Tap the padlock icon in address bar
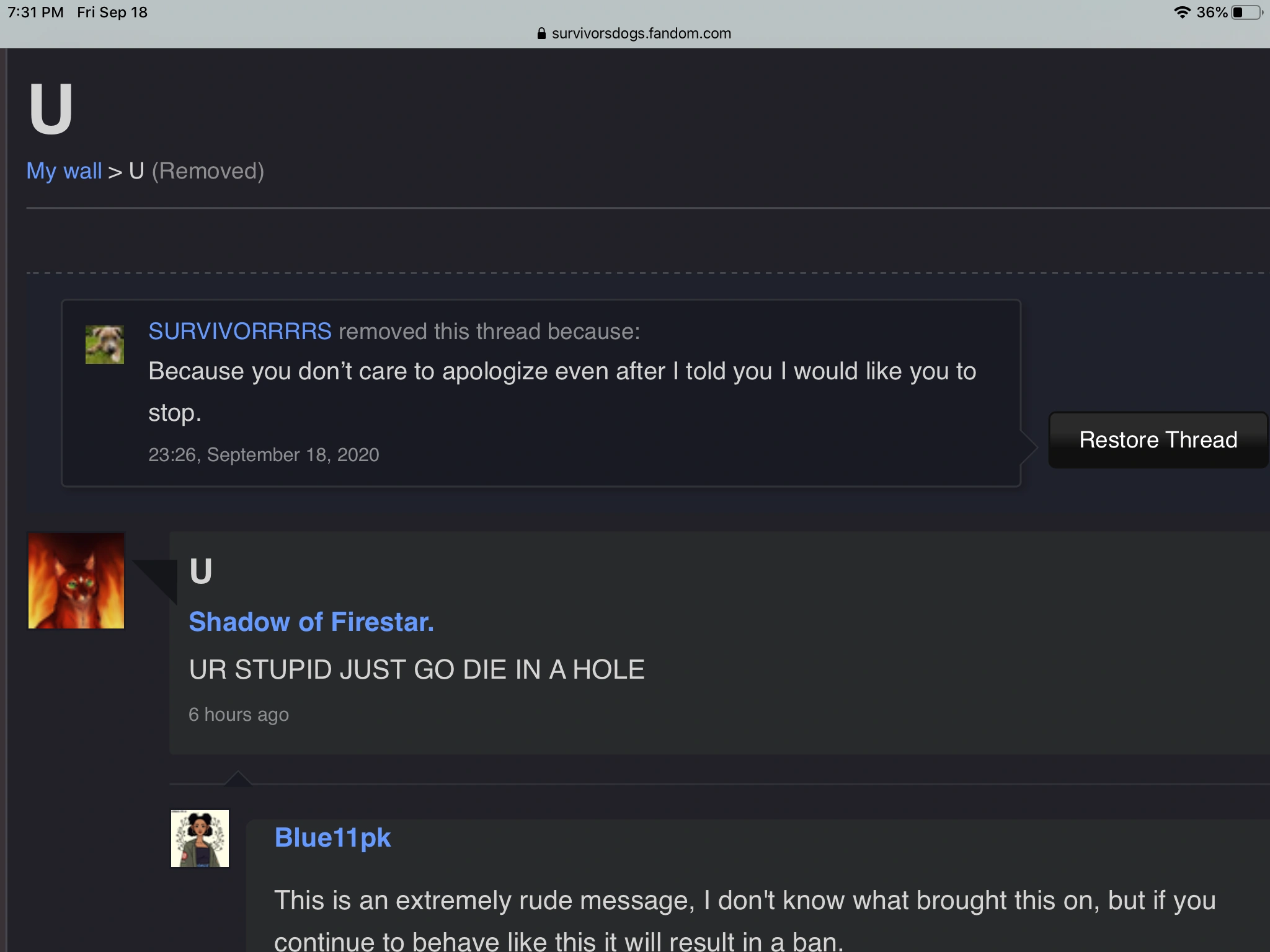 coord(541,33)
